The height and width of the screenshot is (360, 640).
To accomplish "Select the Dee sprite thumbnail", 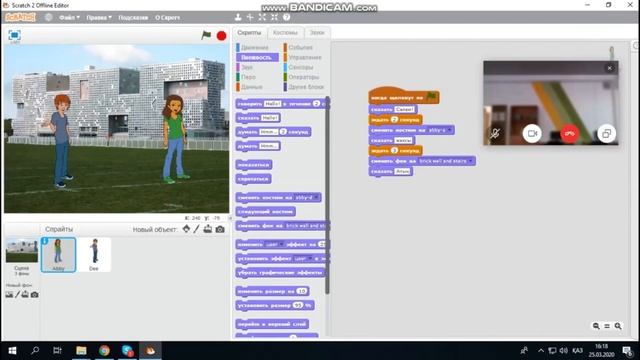I will 94,255.
